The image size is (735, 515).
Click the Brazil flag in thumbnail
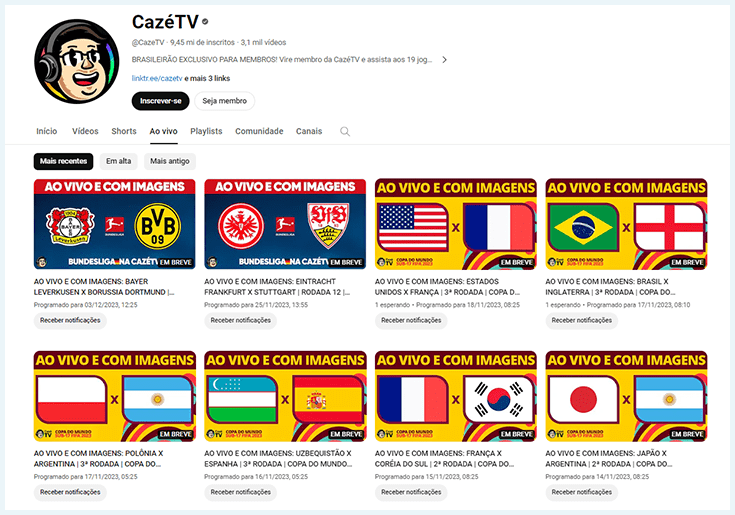point(583,228)
